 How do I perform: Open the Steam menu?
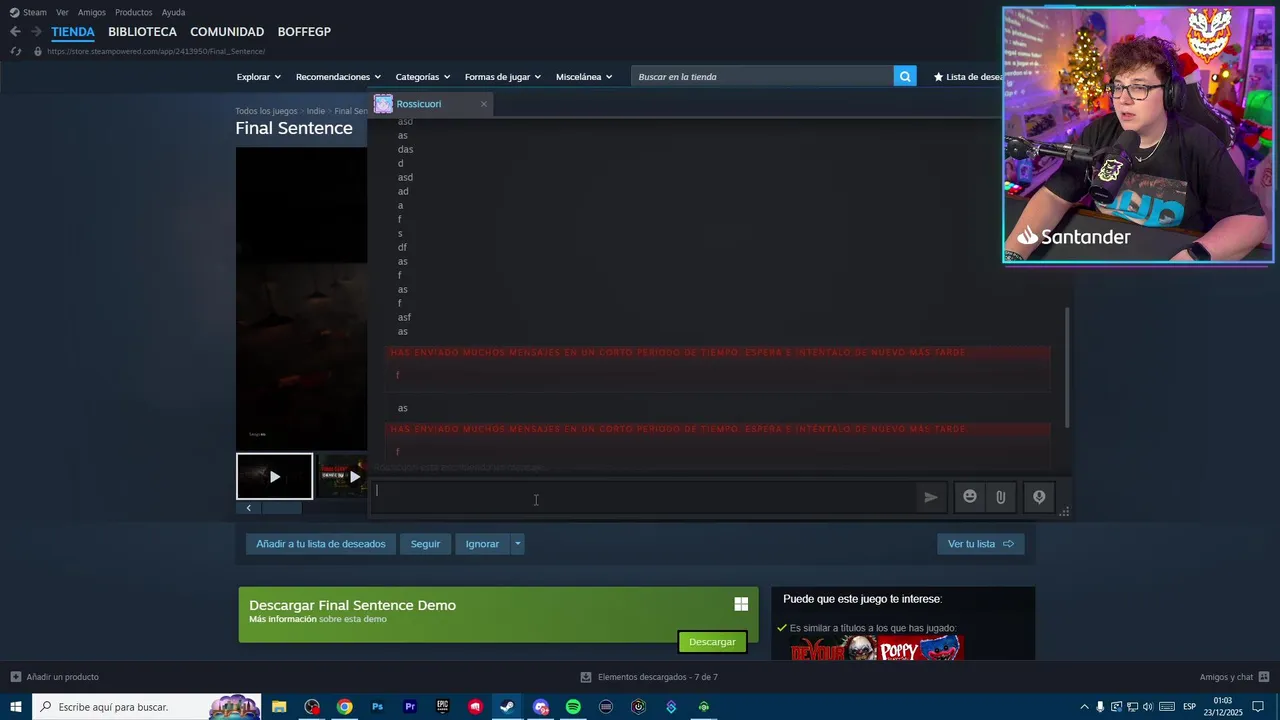tap(29, 12)
